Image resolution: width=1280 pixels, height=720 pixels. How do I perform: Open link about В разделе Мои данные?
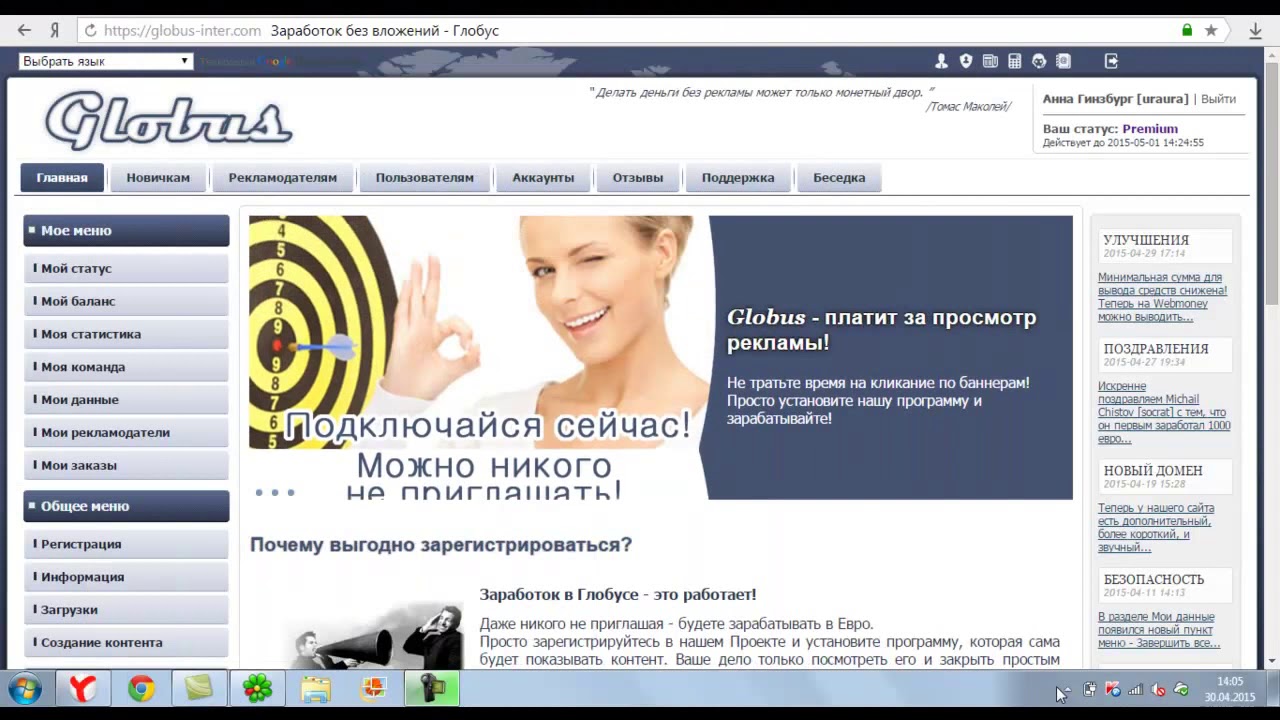(x=1159, y=630)
